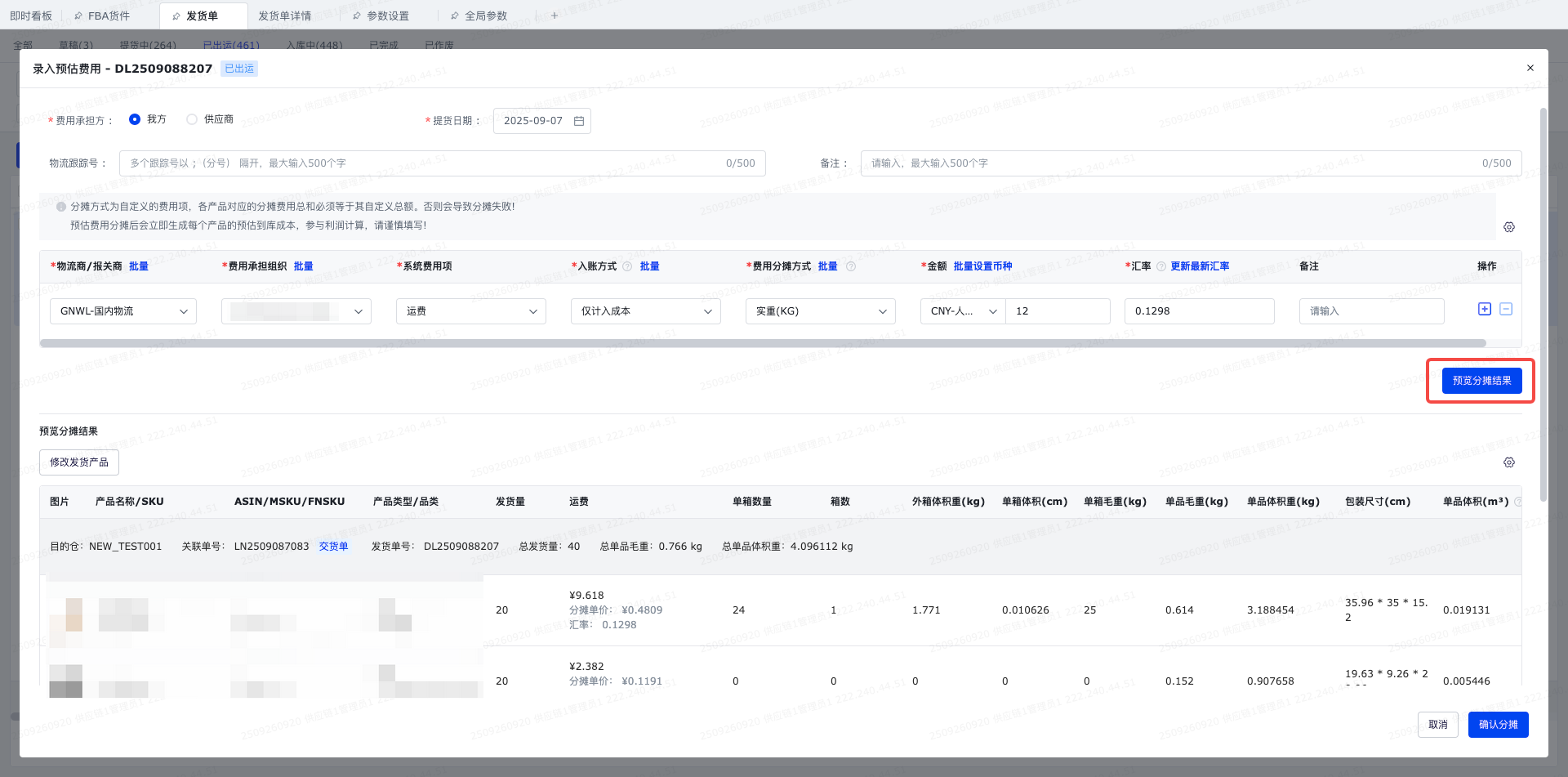1568x777 pixels.
Task: Click the add row plus icon
Action: click(x=1485, y=309)
